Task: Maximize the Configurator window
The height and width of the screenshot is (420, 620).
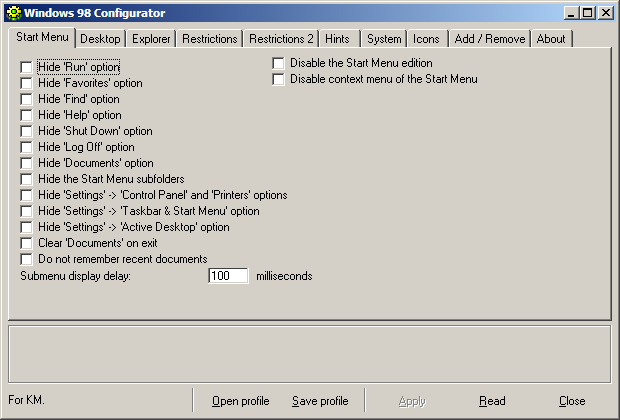Action: coord(588,13)
